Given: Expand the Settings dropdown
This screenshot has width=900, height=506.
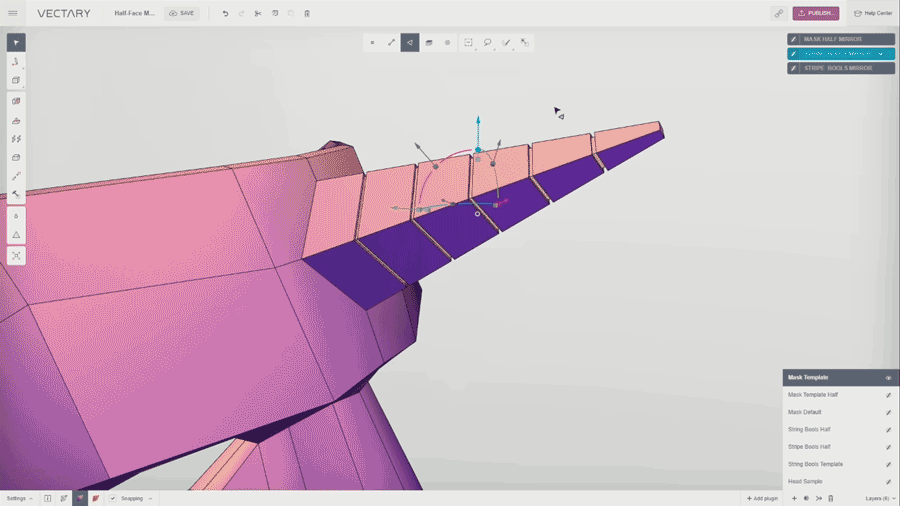Looking at the screenshot, I should (x=19, y=498).
